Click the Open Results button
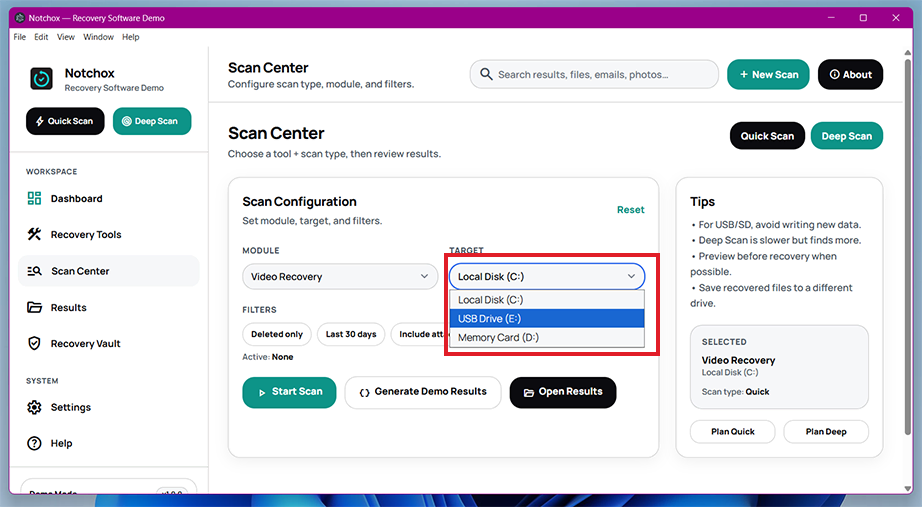This screenshot has height=507, width=922. [563, 392]
